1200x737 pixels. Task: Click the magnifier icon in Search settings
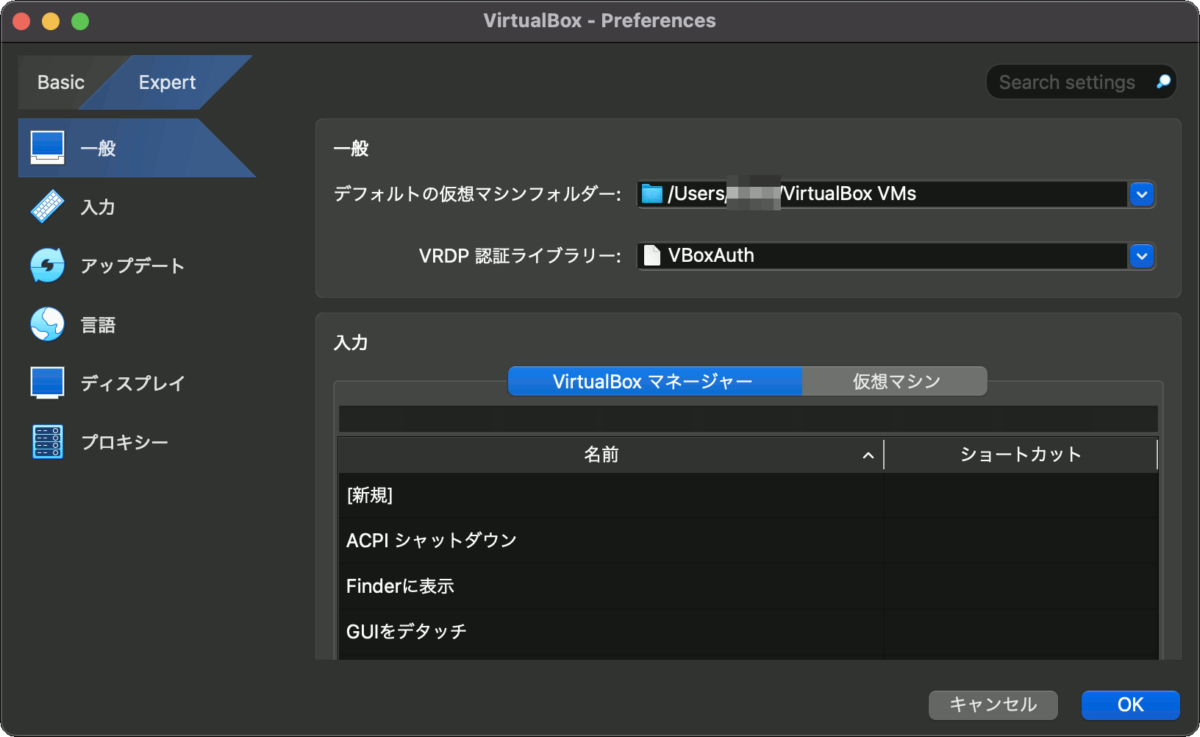1160,82
